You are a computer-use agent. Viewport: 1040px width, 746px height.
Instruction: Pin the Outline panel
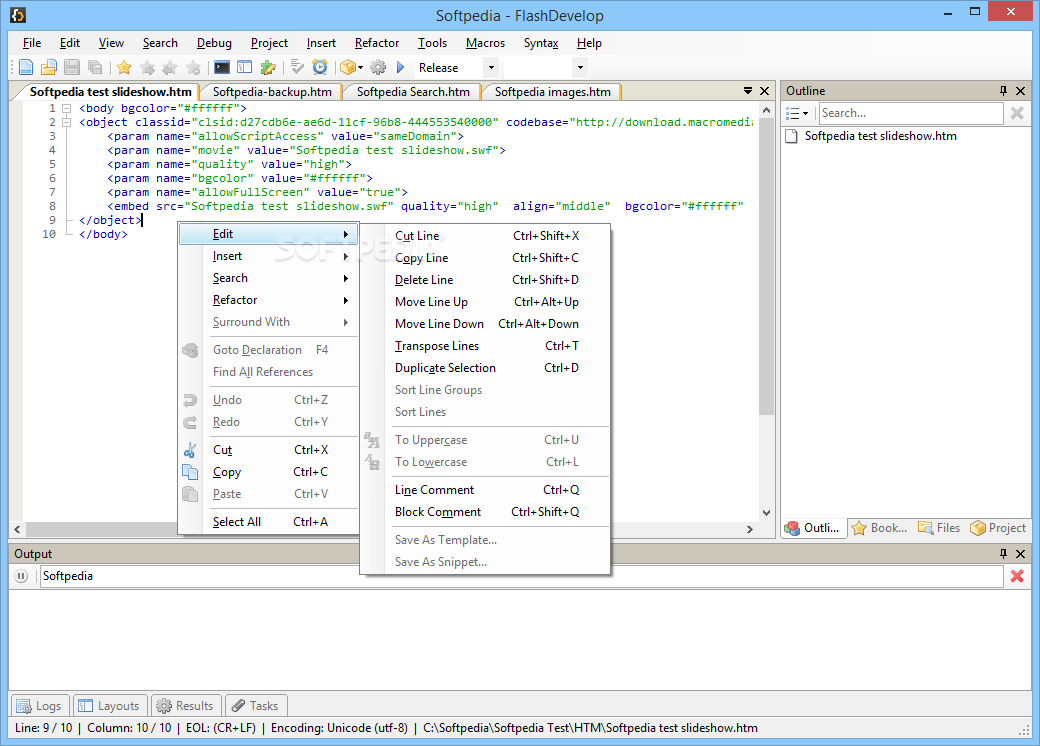(1003, 91)
